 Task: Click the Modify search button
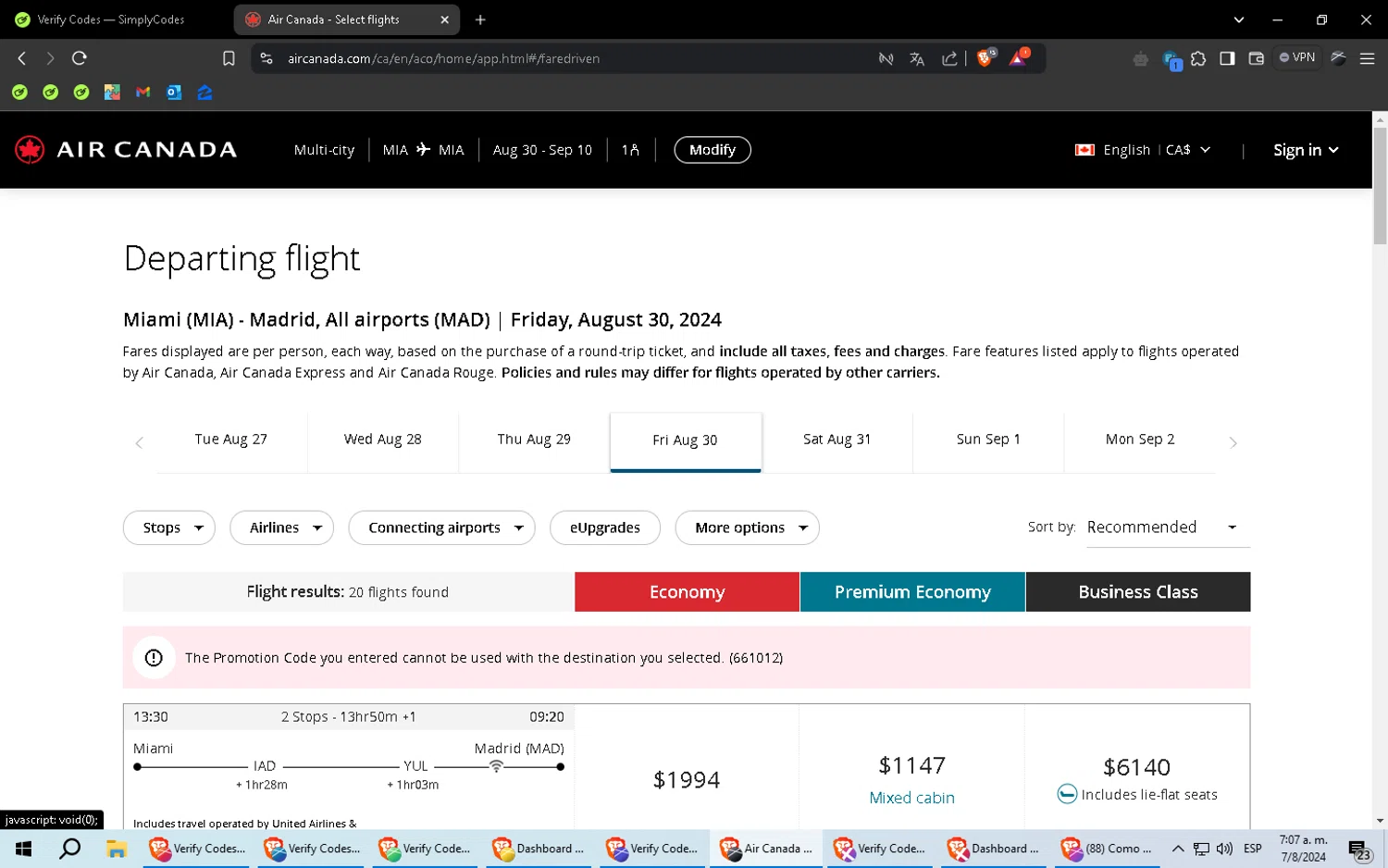pyautogui.click(x=712, y=150)
